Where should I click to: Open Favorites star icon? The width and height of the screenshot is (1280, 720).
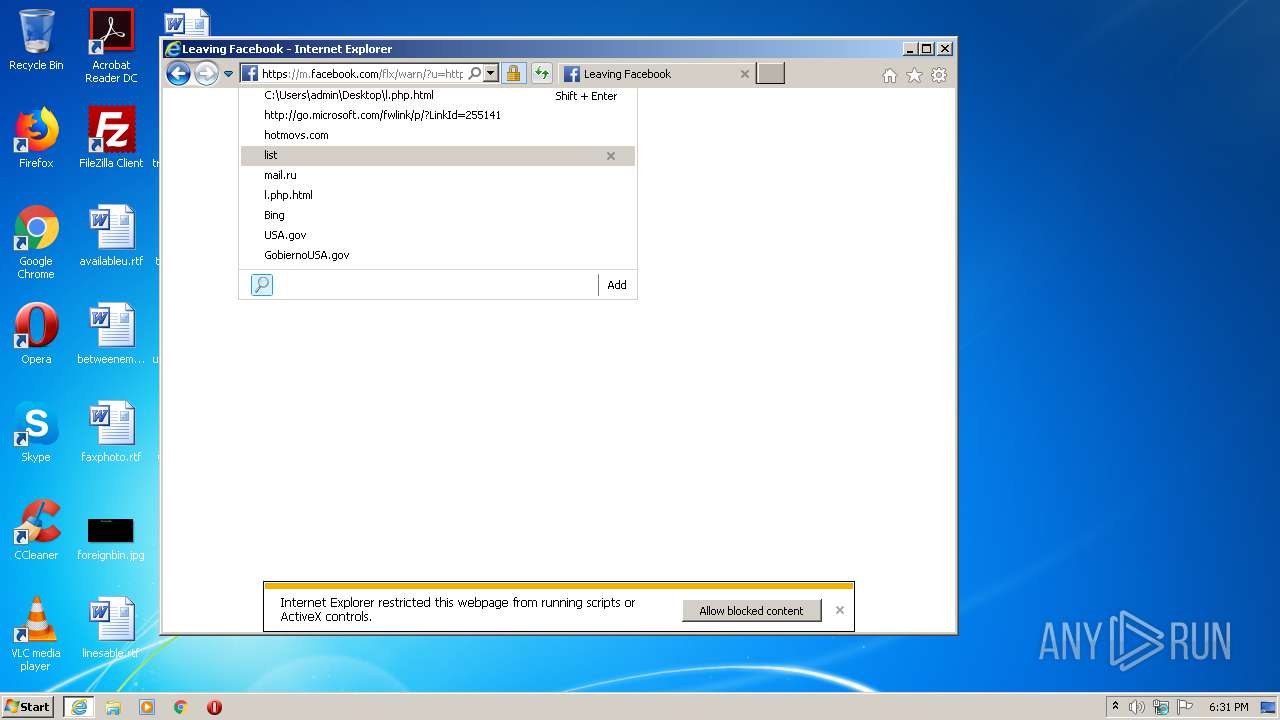[914, 75]
